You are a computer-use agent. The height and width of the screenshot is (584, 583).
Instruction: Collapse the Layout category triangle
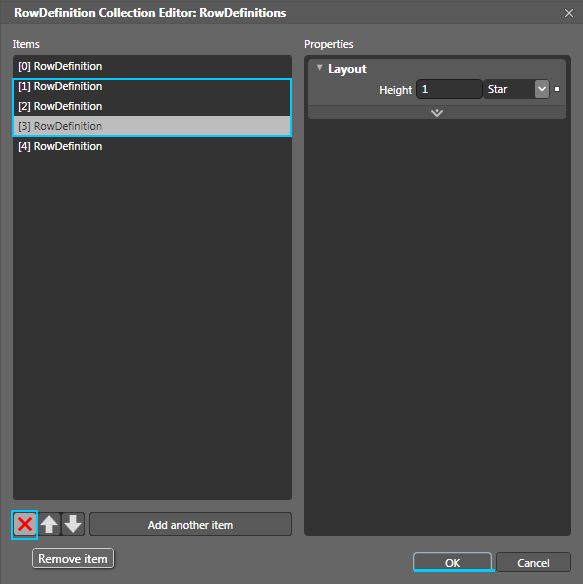[x=319, y=67]
